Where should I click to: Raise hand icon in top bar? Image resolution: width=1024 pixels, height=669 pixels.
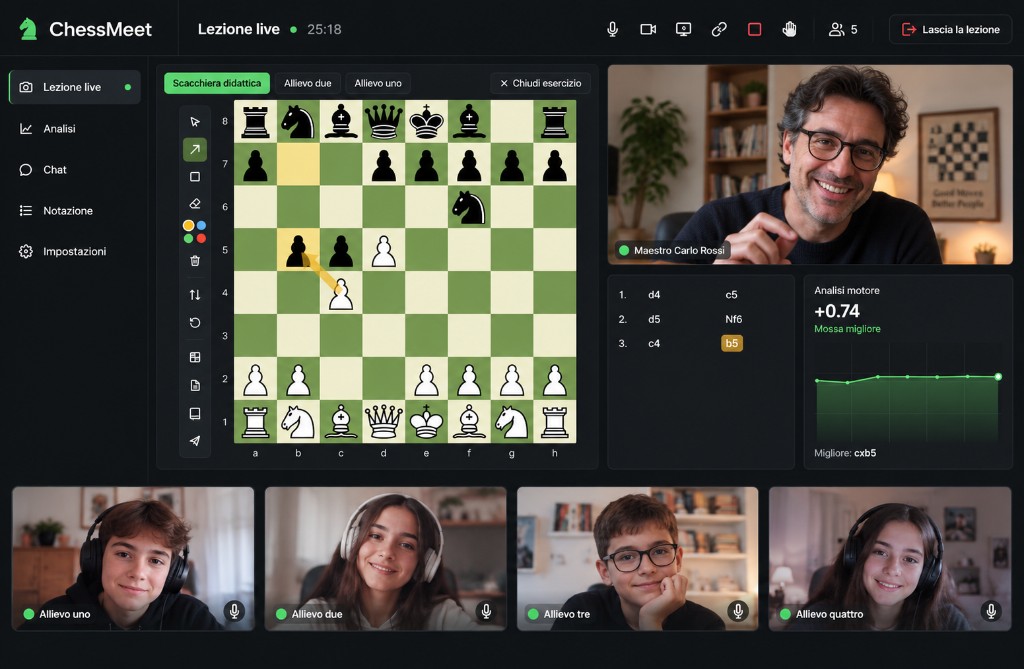point(790,29)
